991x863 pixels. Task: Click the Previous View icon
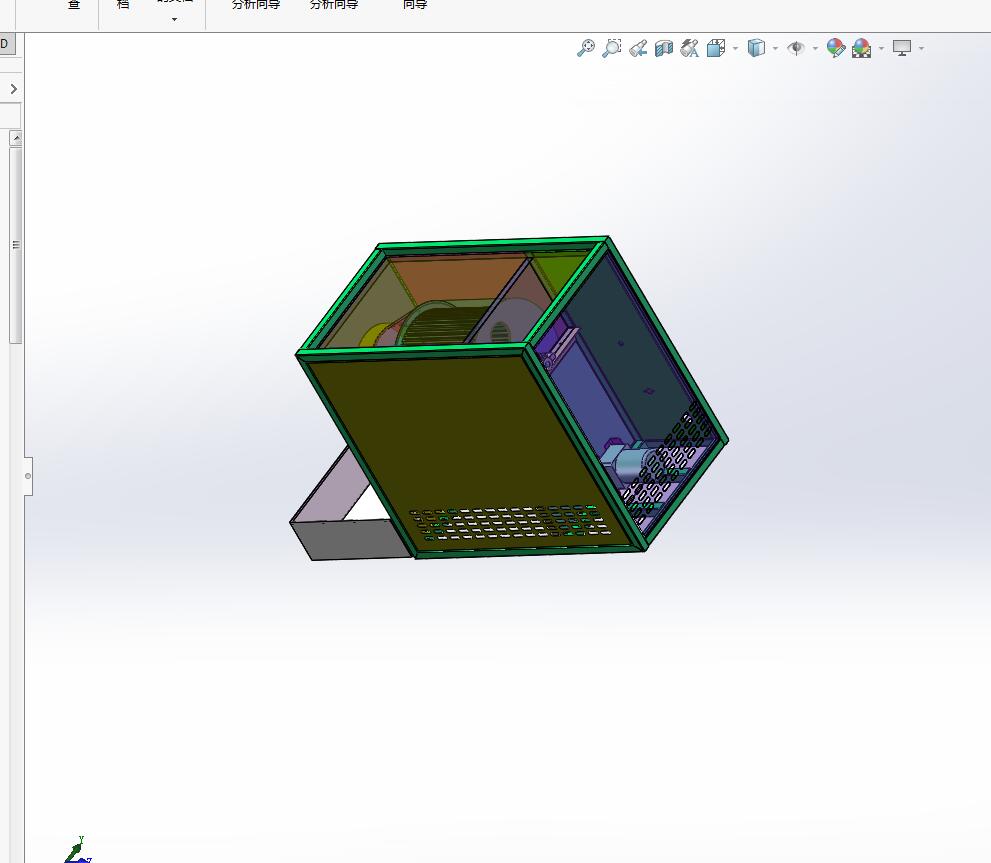pos(638,47)
